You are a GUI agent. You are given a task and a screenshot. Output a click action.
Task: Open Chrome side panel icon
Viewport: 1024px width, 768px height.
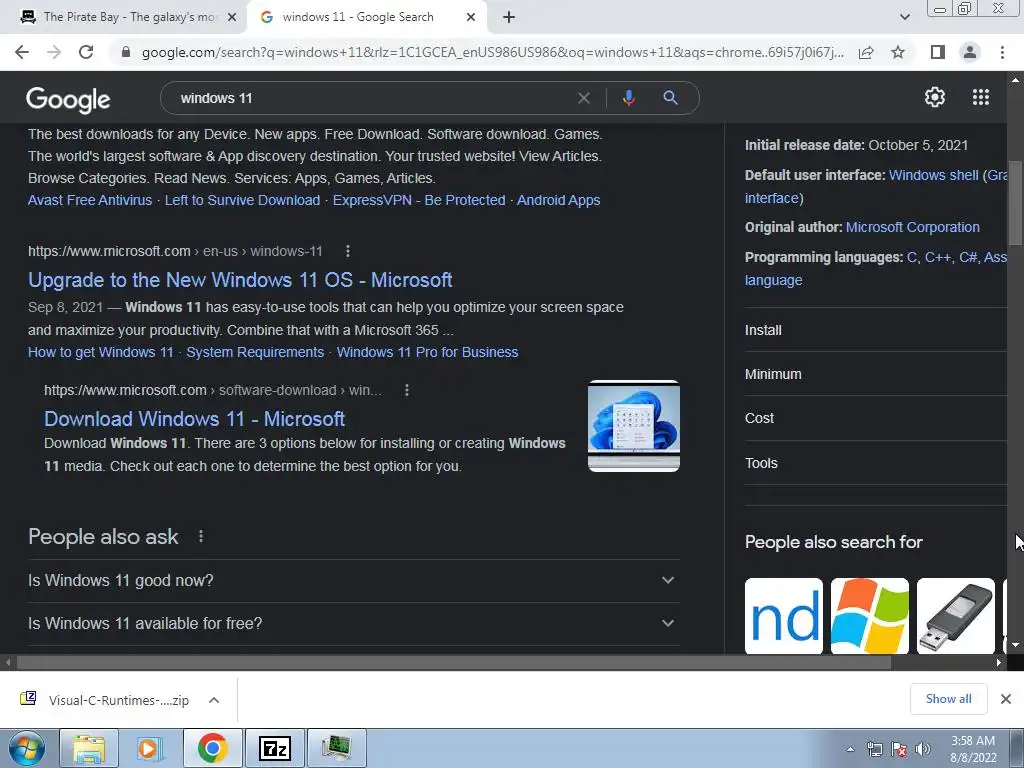[937, 52]
